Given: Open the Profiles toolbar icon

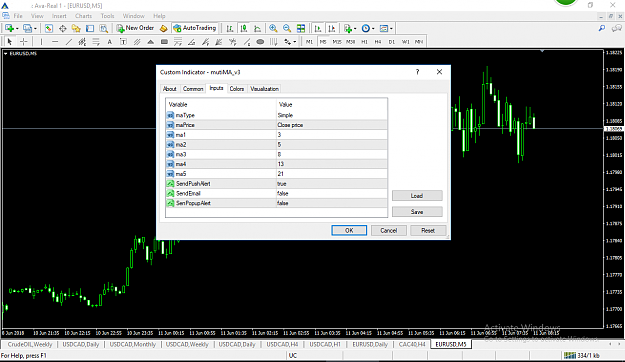Looking at the screenshot, I should tap(27, 28).
